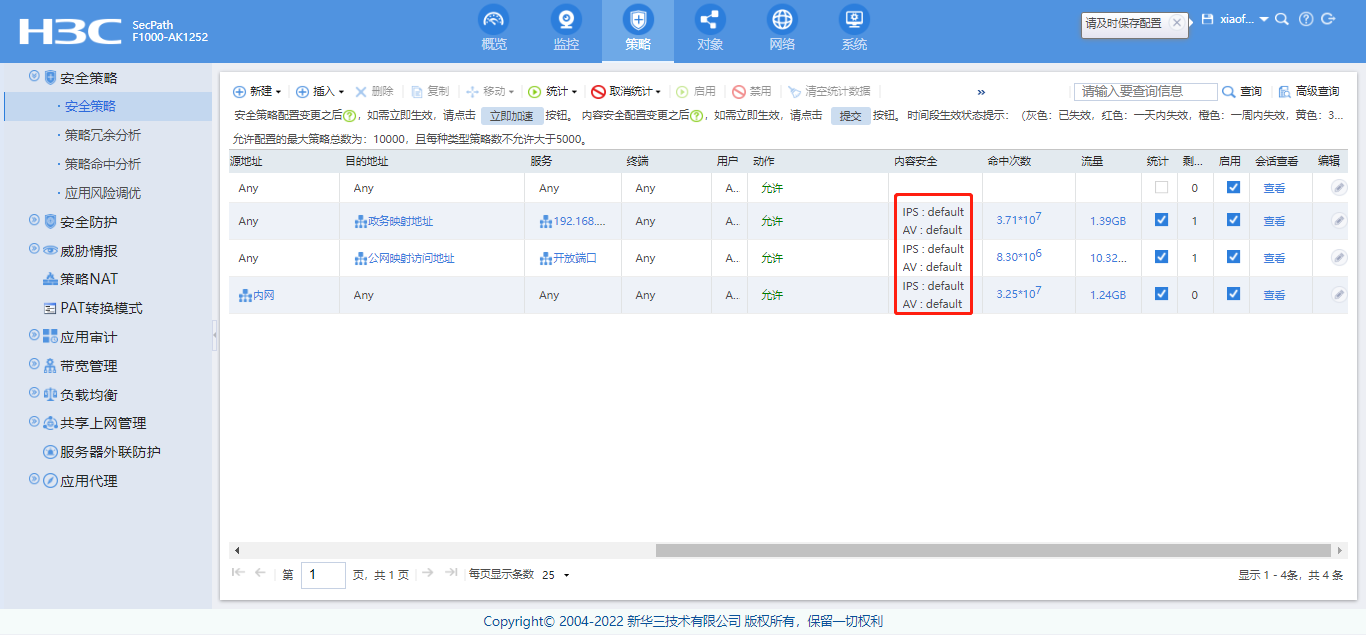
Task: Open the help question mark icon
Action: 1305,19
